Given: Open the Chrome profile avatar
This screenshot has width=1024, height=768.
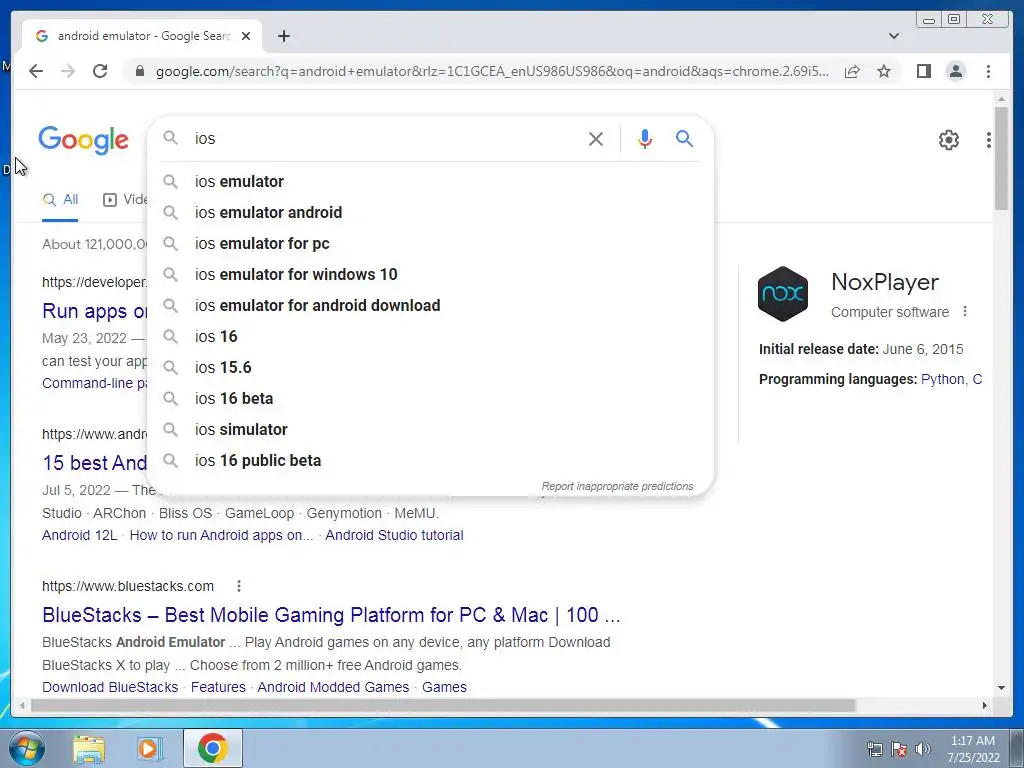Looking at the screenshot, I should point(955,71).
